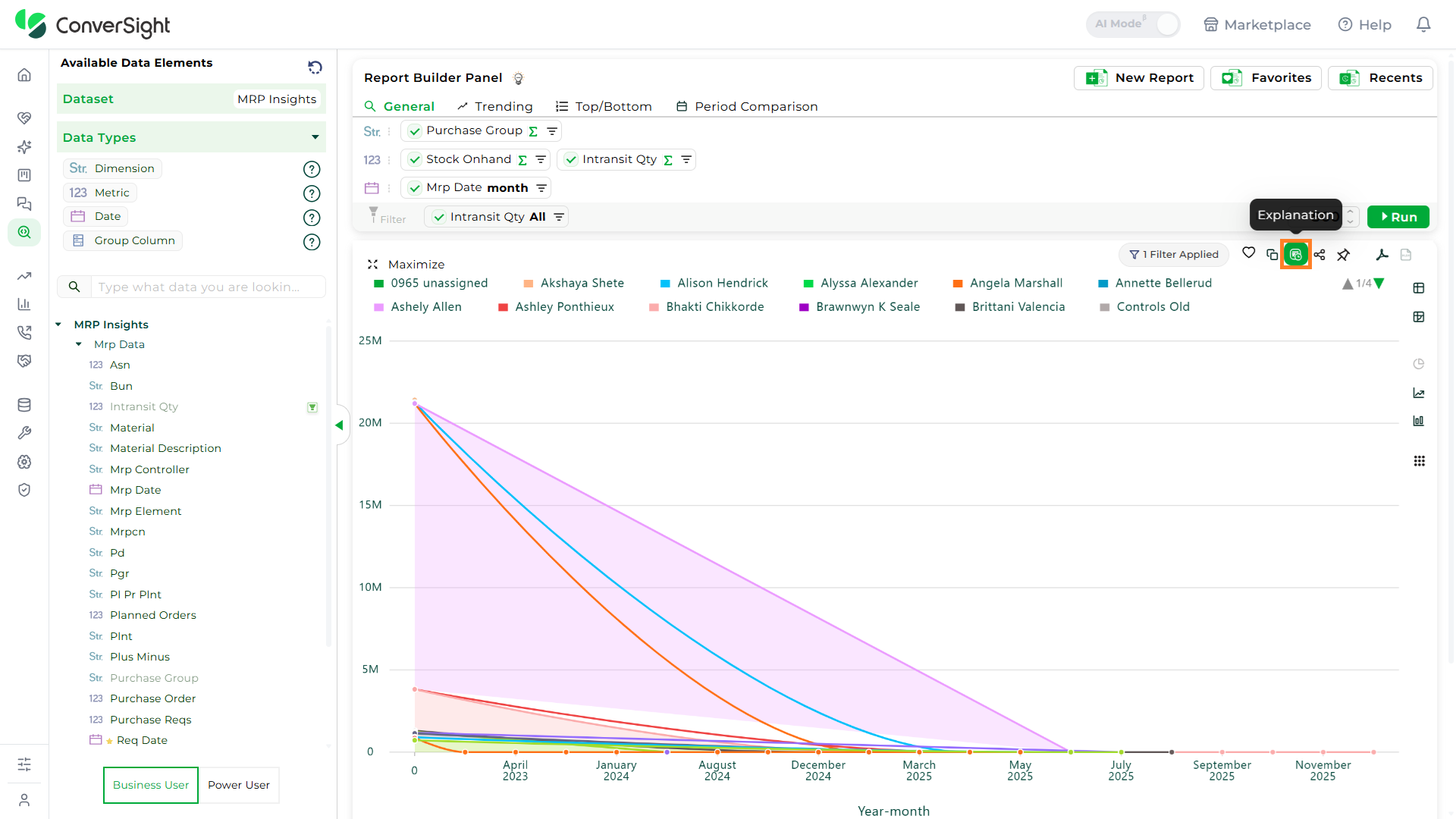This screenshot has width=1456, height=819.
Task: Click the copy icon beside heart icon
Action: (1272, 255)
